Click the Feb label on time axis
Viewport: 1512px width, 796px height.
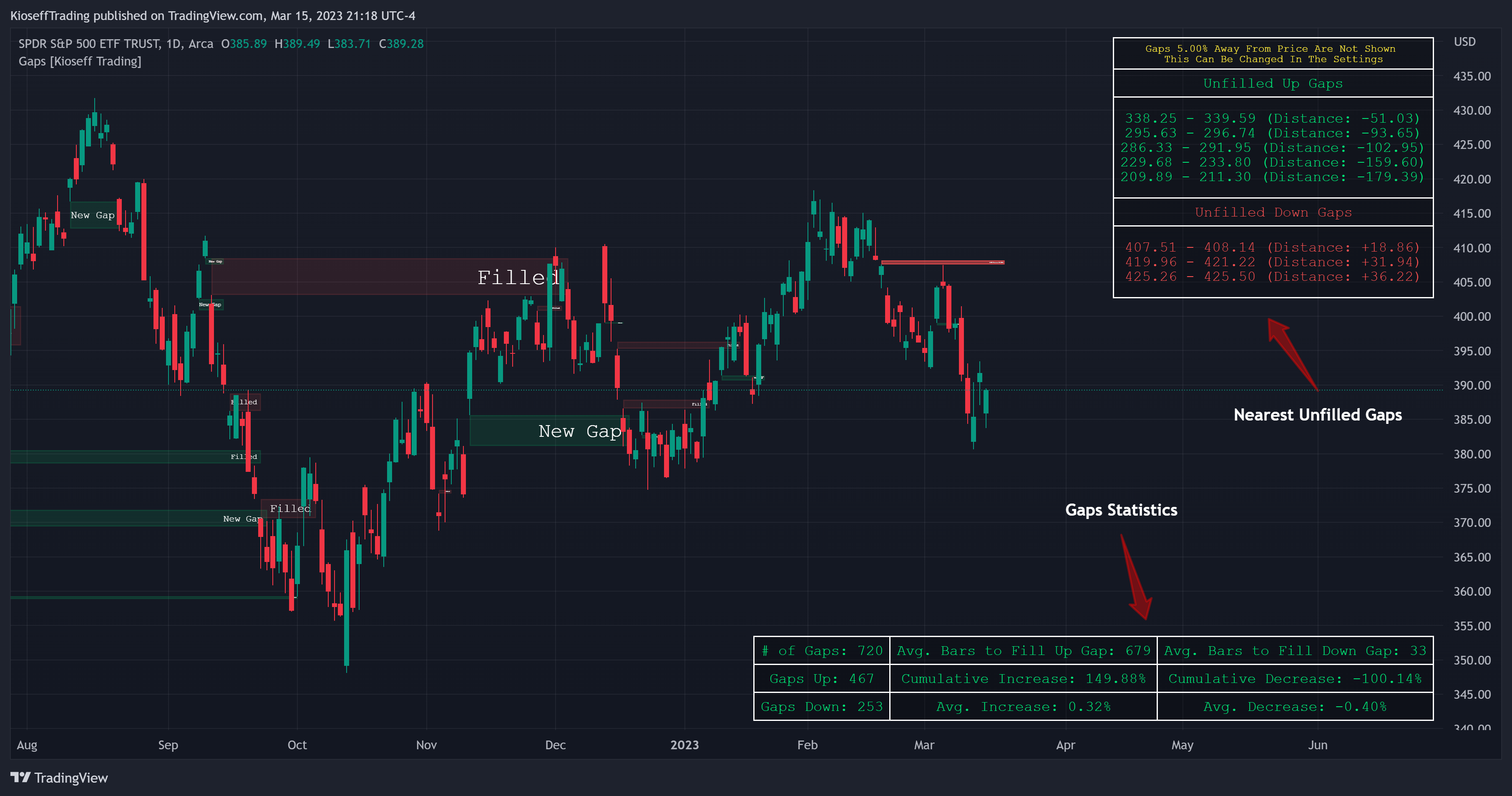point(807,745)
